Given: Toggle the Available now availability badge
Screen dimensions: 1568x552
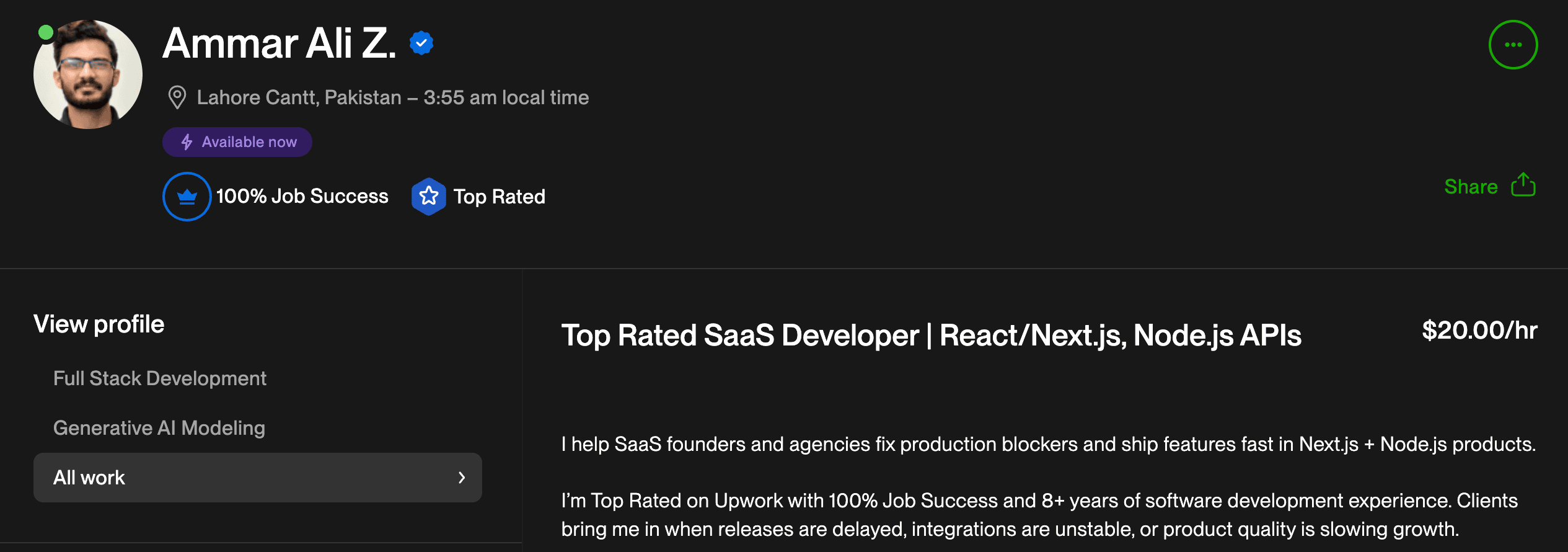Looking at the screenshot, I should click(237, 141).
